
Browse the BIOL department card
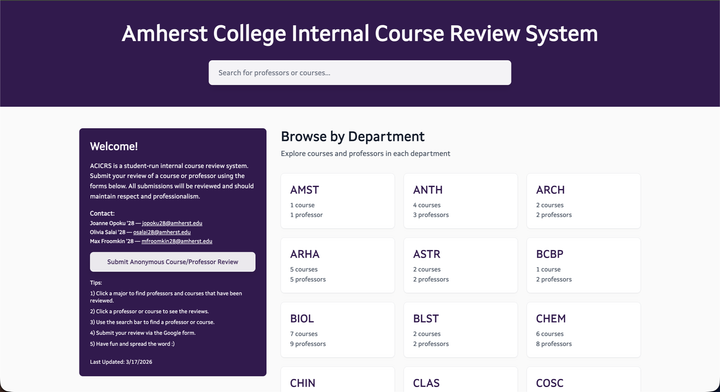click(338, 330)
